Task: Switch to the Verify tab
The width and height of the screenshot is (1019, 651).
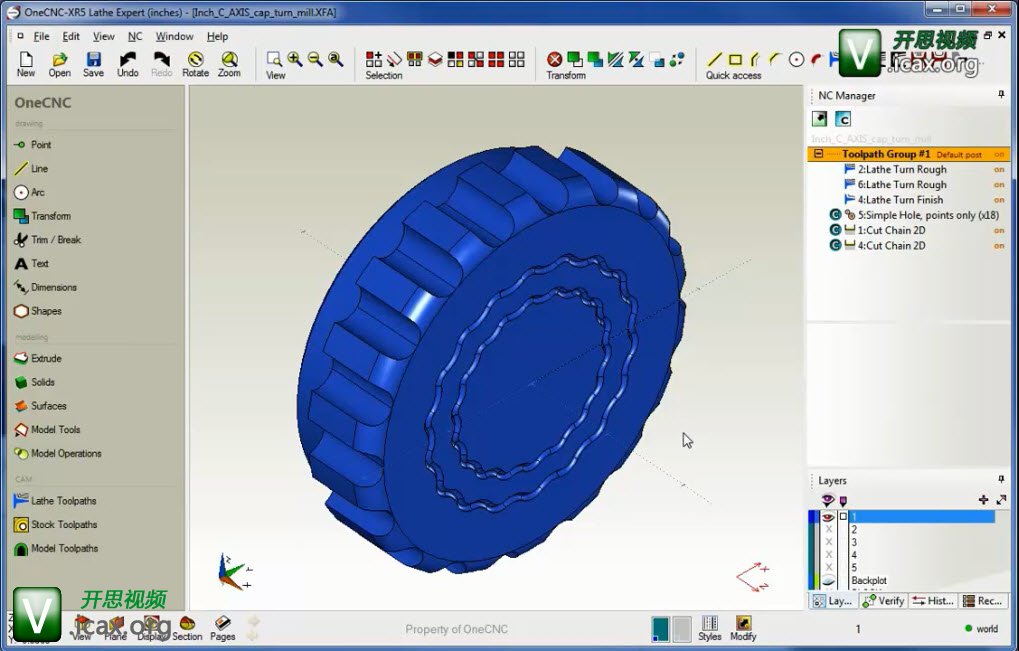Action: click(883, 601)
